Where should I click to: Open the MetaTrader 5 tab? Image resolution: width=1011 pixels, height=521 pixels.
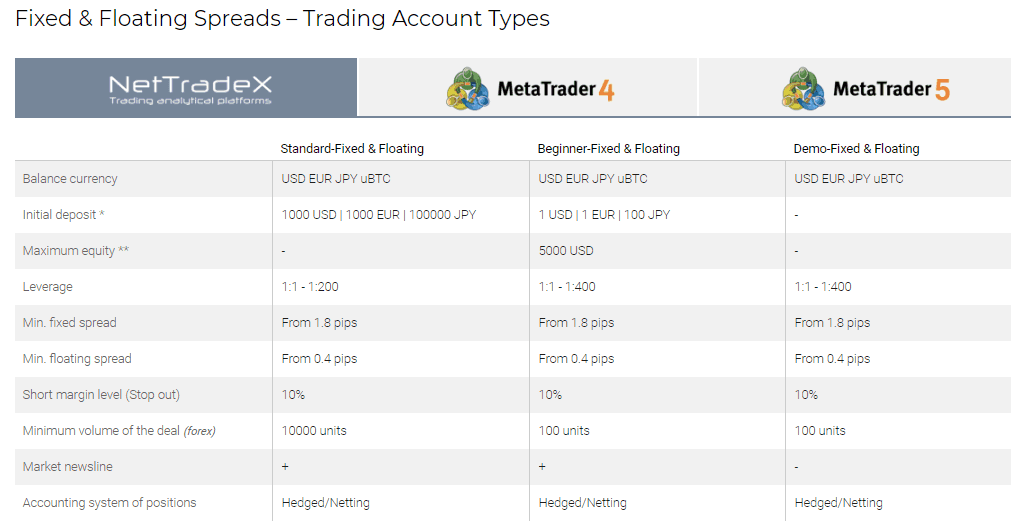pos(855,88)
